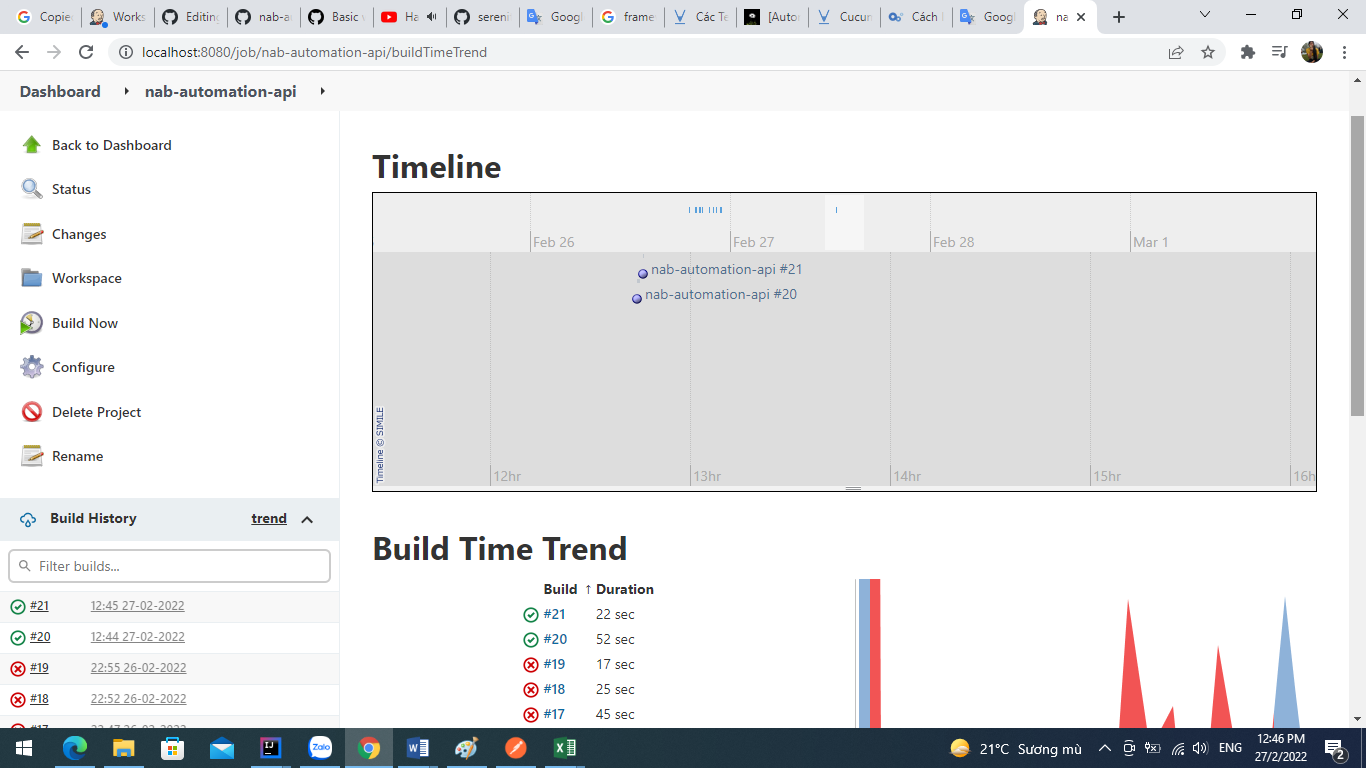Open build #20 link in Build History list
This screenshot has width=1366, height=768.
point(40,637)
